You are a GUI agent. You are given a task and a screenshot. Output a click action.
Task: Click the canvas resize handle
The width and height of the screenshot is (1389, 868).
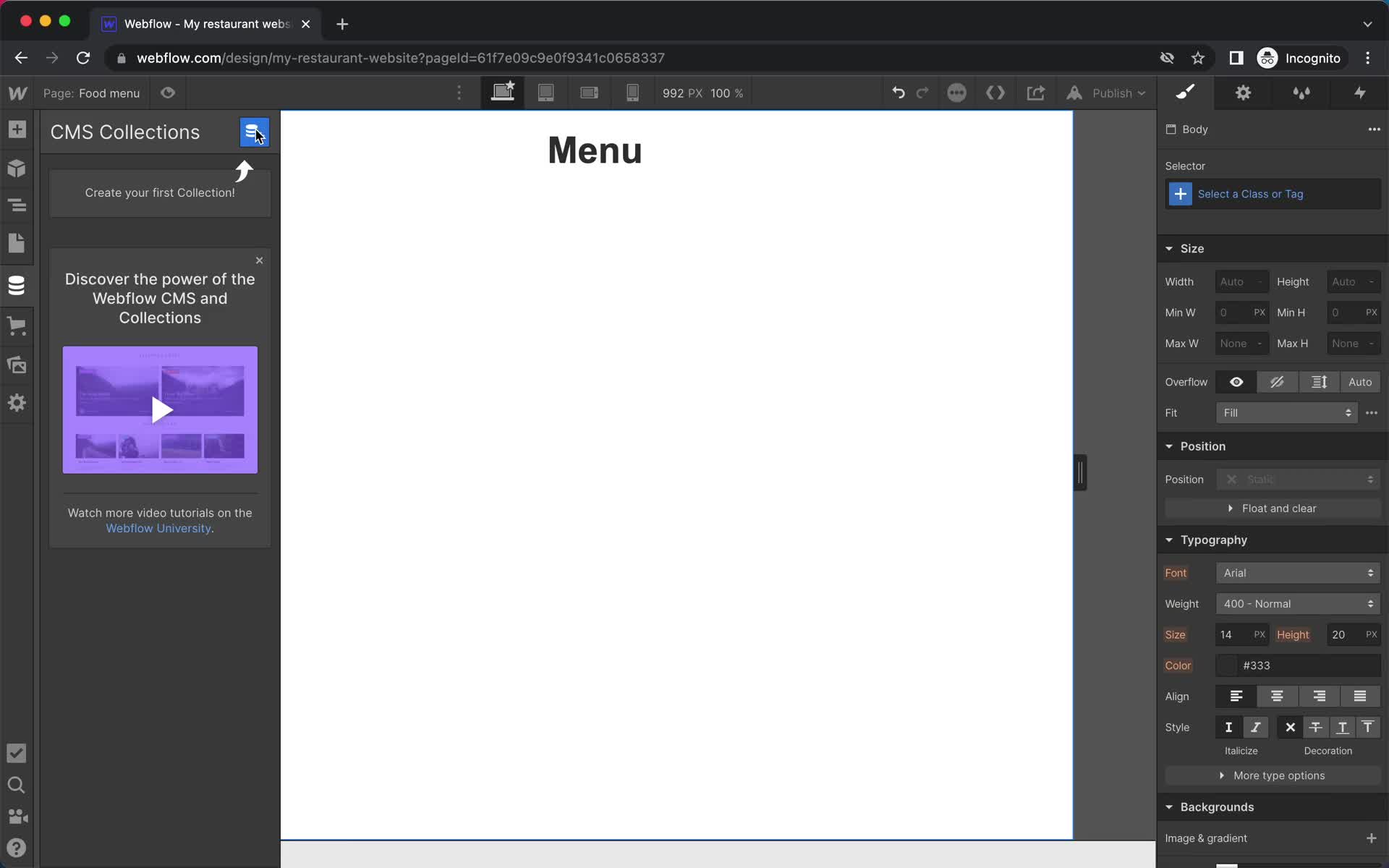1080,472
